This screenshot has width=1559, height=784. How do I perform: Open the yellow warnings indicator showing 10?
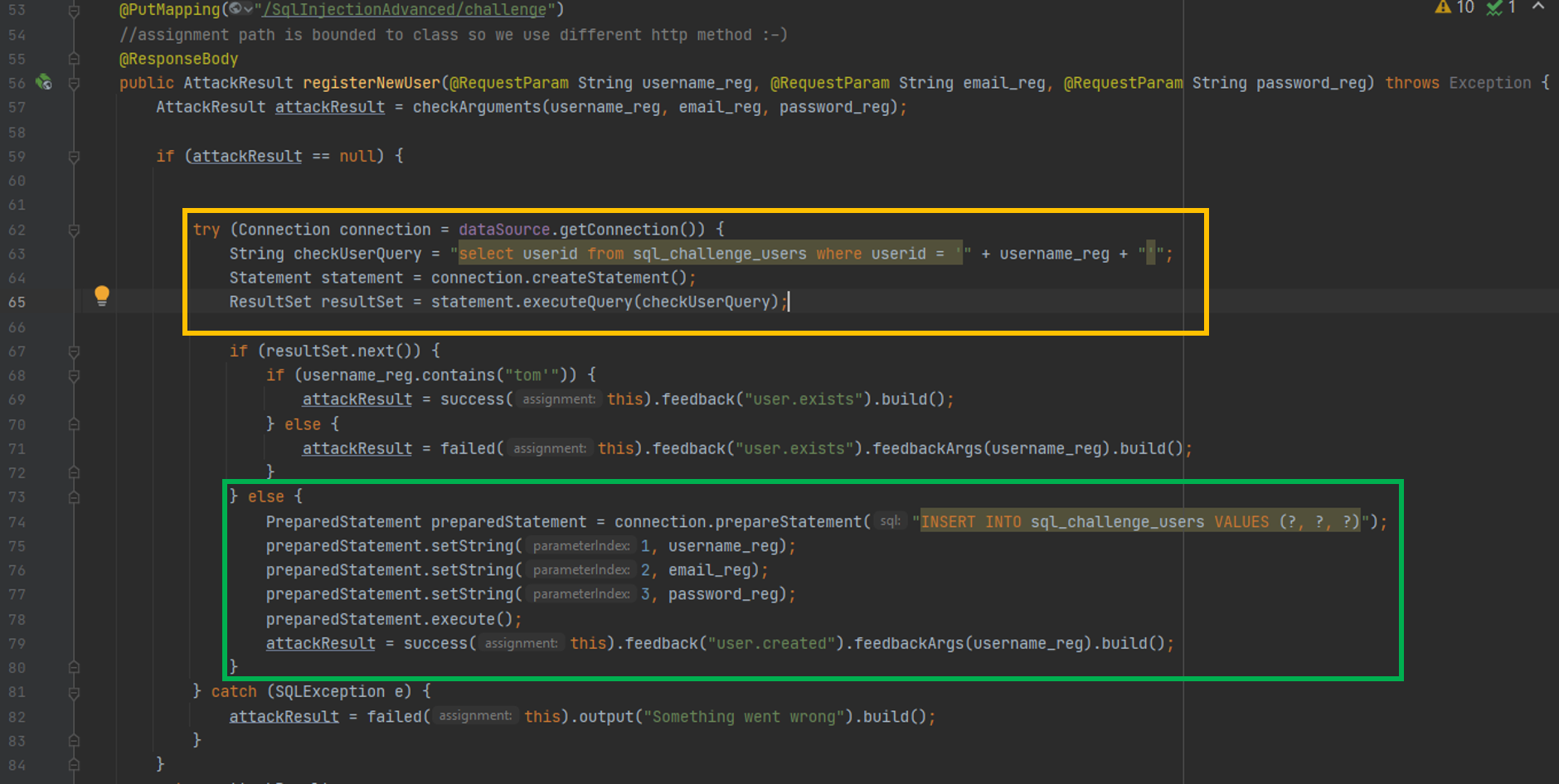click(1455, 7)
